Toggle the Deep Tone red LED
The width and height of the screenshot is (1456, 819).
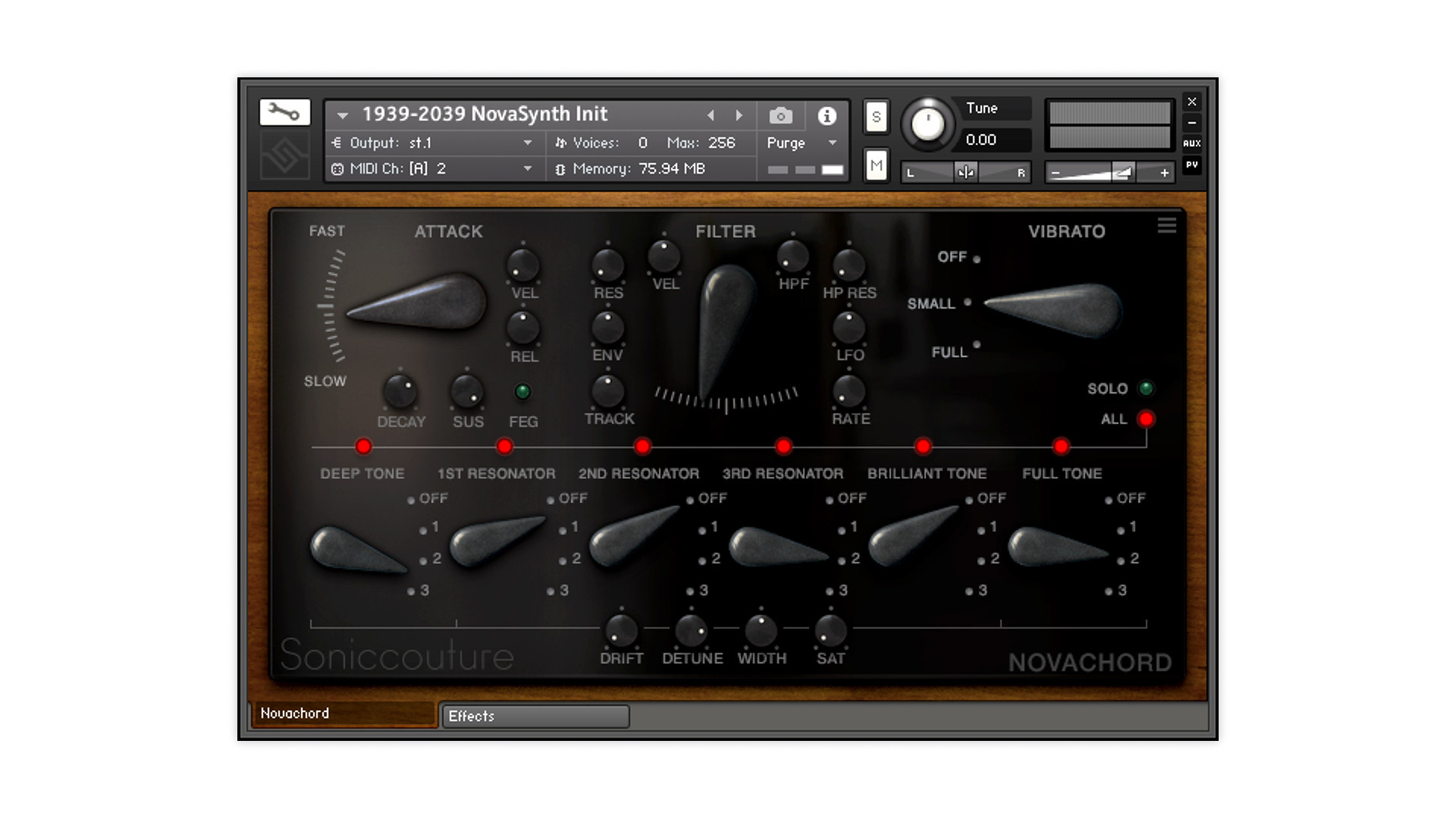(x=363, y=446)
